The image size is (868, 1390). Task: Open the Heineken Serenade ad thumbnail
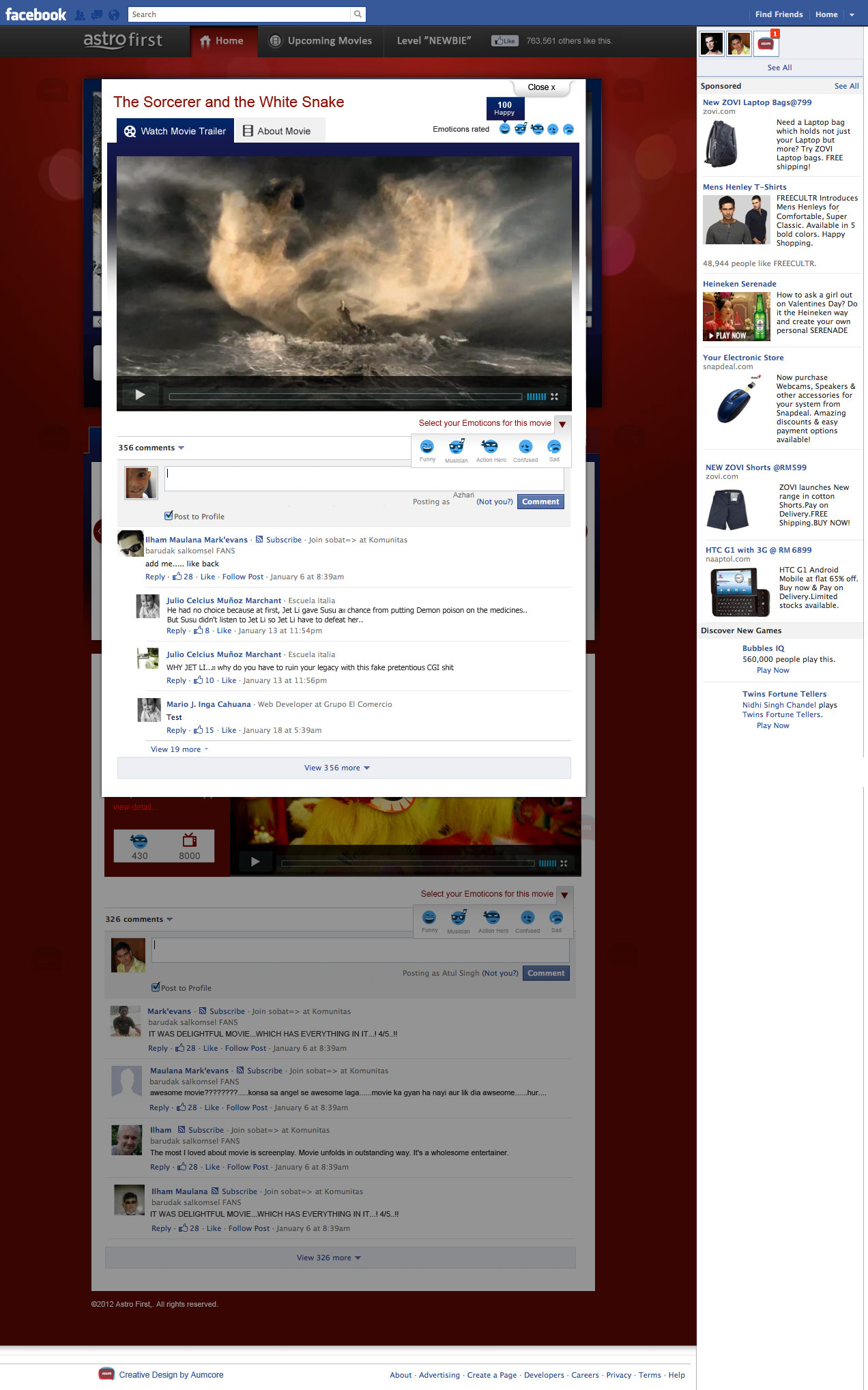[736, 317]
